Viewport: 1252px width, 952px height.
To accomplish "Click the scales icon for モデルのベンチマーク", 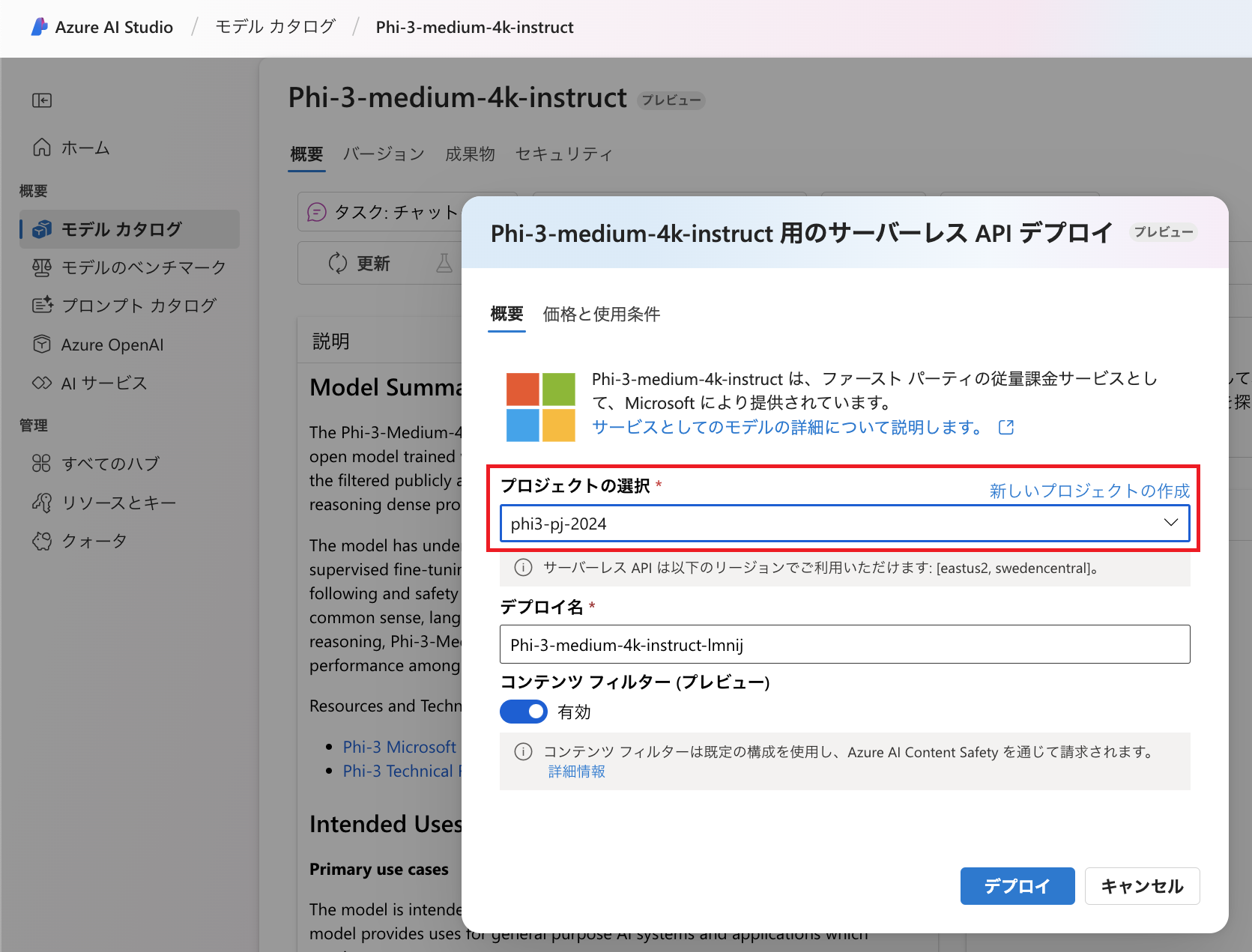I will click(x=42, y=267).
